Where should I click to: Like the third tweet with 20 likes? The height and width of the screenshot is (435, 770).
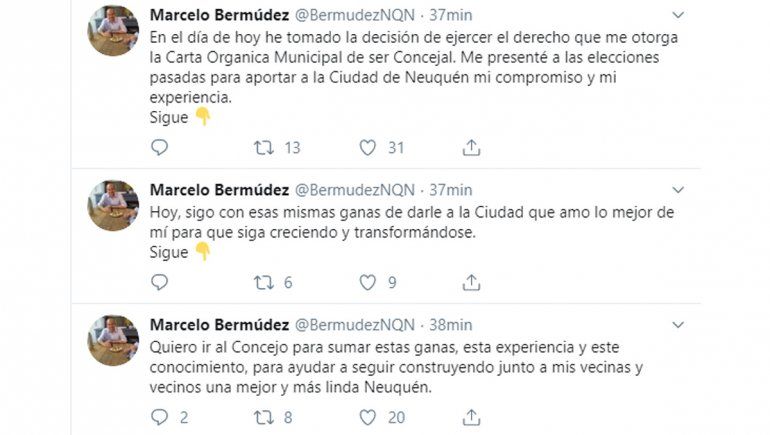tap(368, 417)
